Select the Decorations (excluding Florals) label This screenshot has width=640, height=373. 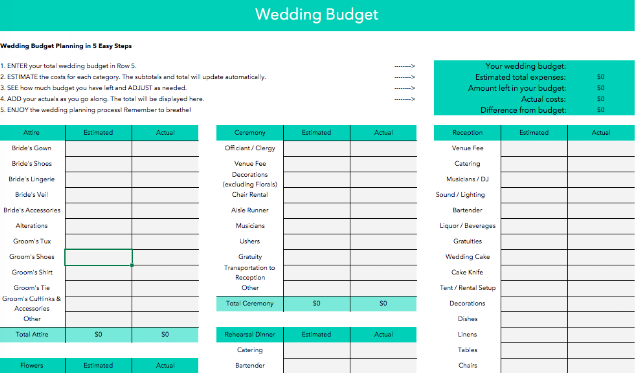coord(250,180)
